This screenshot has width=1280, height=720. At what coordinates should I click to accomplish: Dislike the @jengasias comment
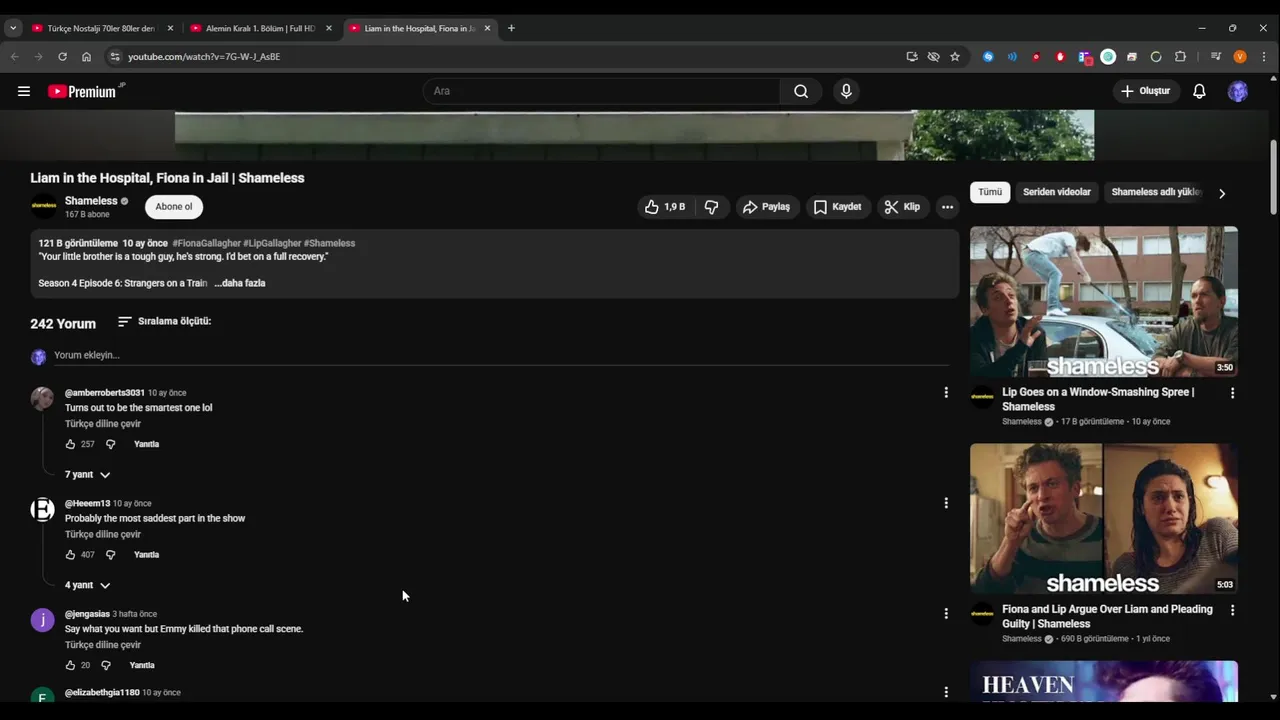click(x=106, y=665)
